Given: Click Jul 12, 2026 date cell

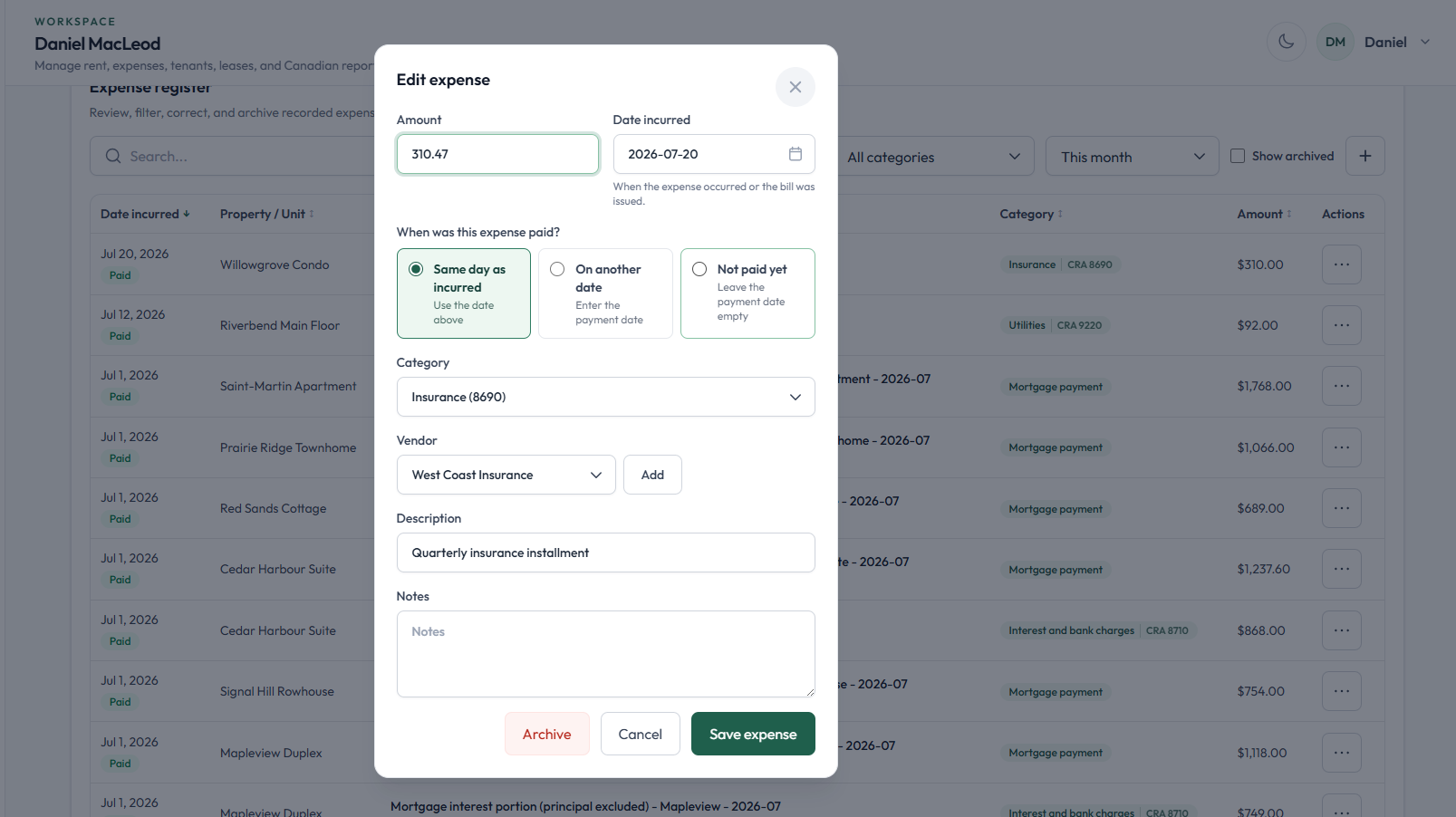Looking at the screenshot, I should (133, 314).
